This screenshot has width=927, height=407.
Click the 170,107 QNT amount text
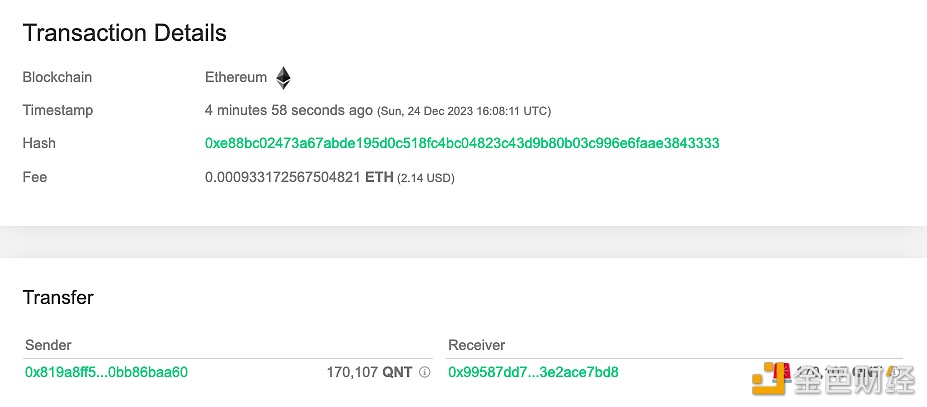[x=369, y=372]
